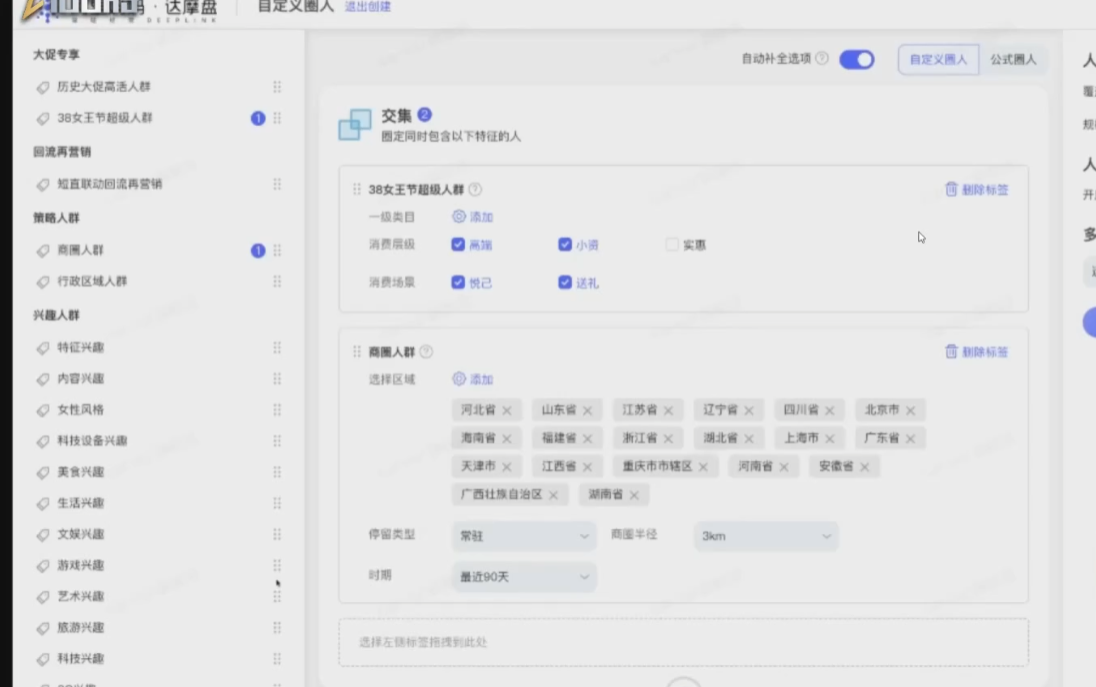Click the gear 添加 icon for 选择区域
Screen dimensions: 1096x687
pyautogui.click(x=459, y=379)
